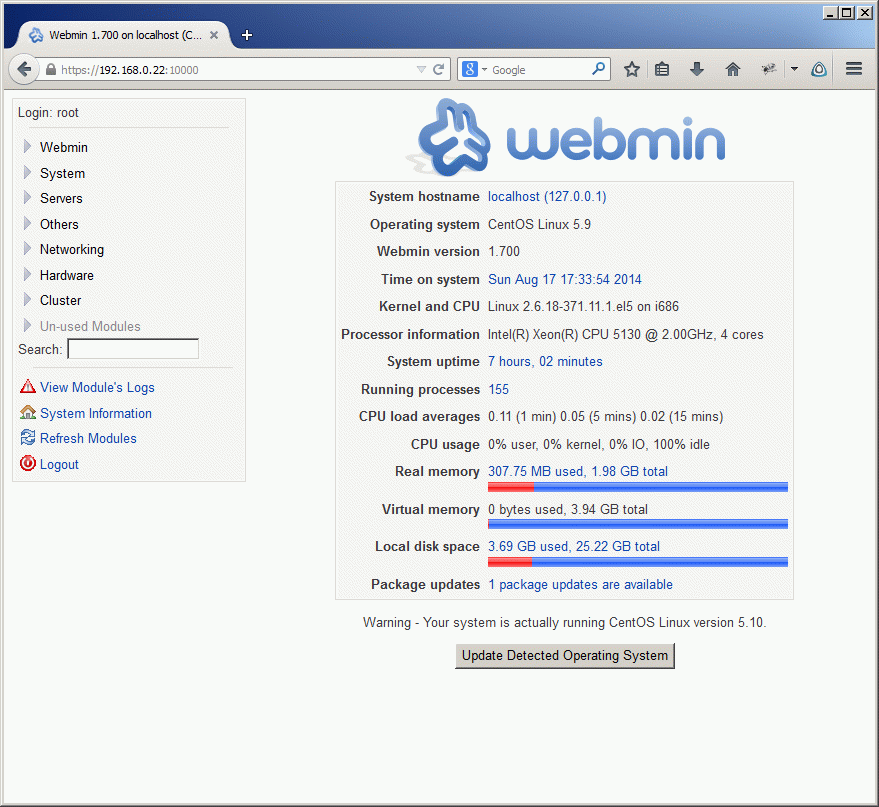The image size is (879, 807).
Task: Go to home page icon
Action: (x=733, y=69)
